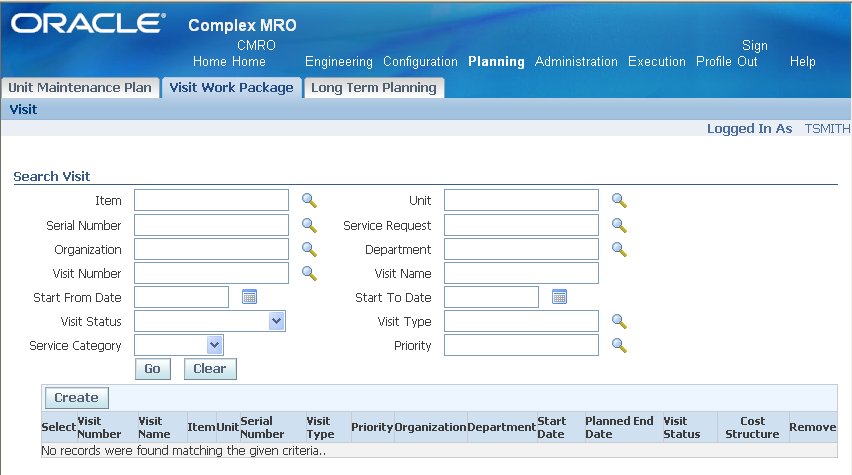Focus the Start From Date field
The image size is (852, 475).
(181, 297)
